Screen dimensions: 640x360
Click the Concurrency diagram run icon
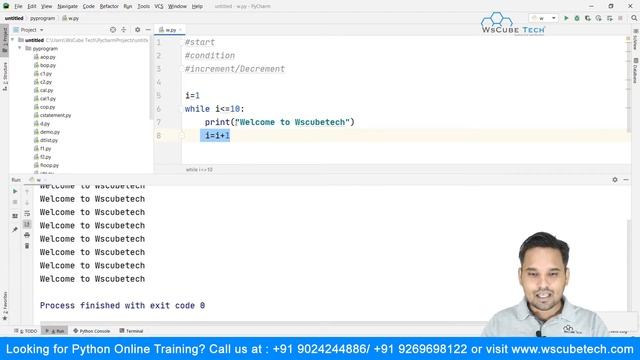609,18
